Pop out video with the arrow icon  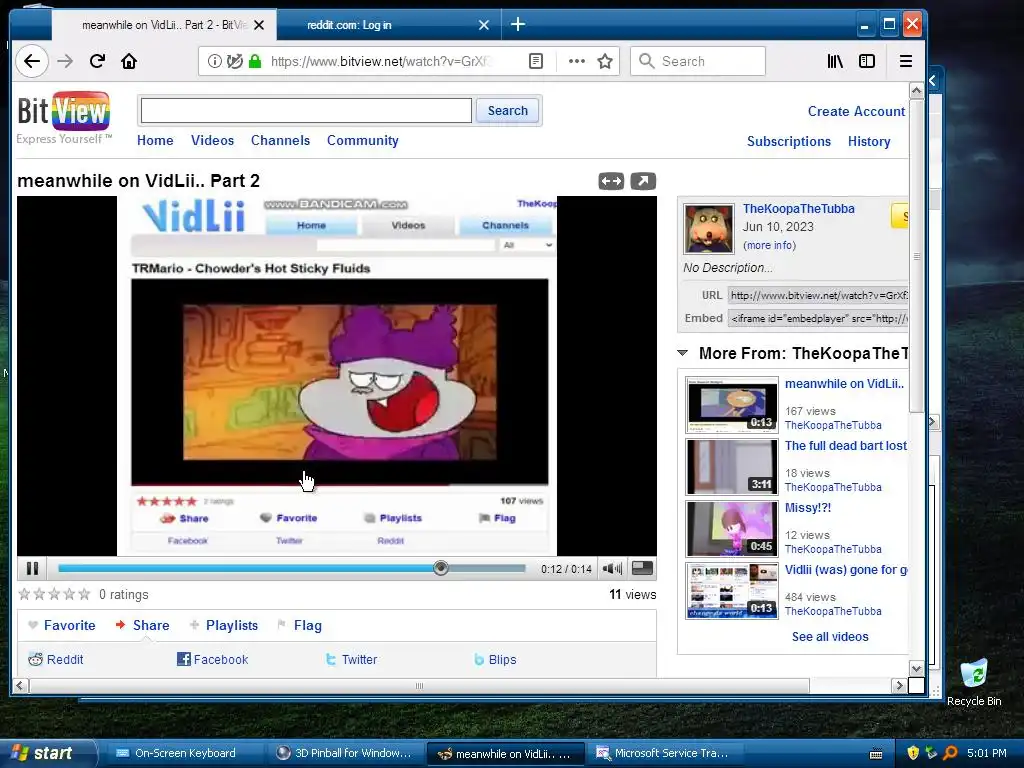[643, 181]
